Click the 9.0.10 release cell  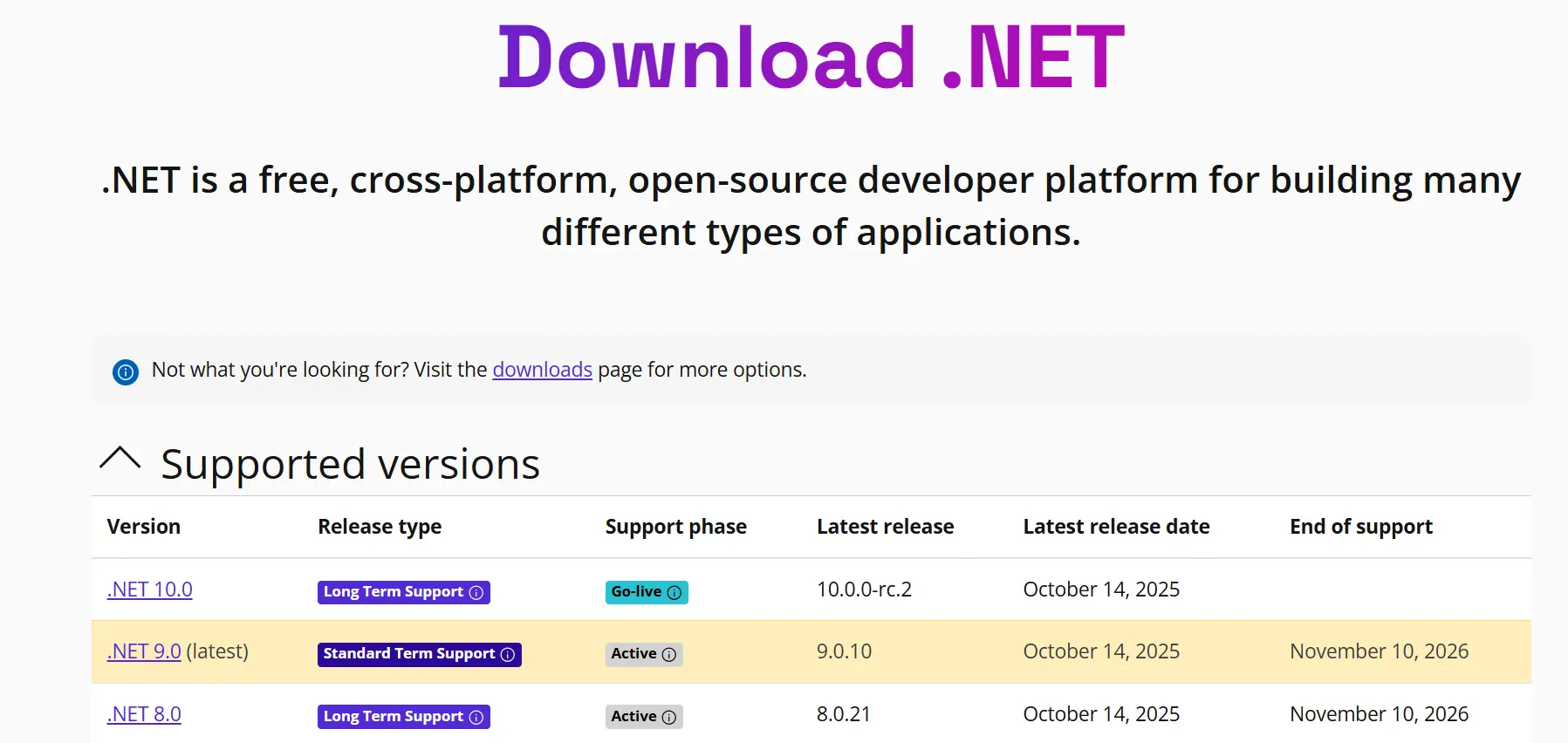click(844, 651)
